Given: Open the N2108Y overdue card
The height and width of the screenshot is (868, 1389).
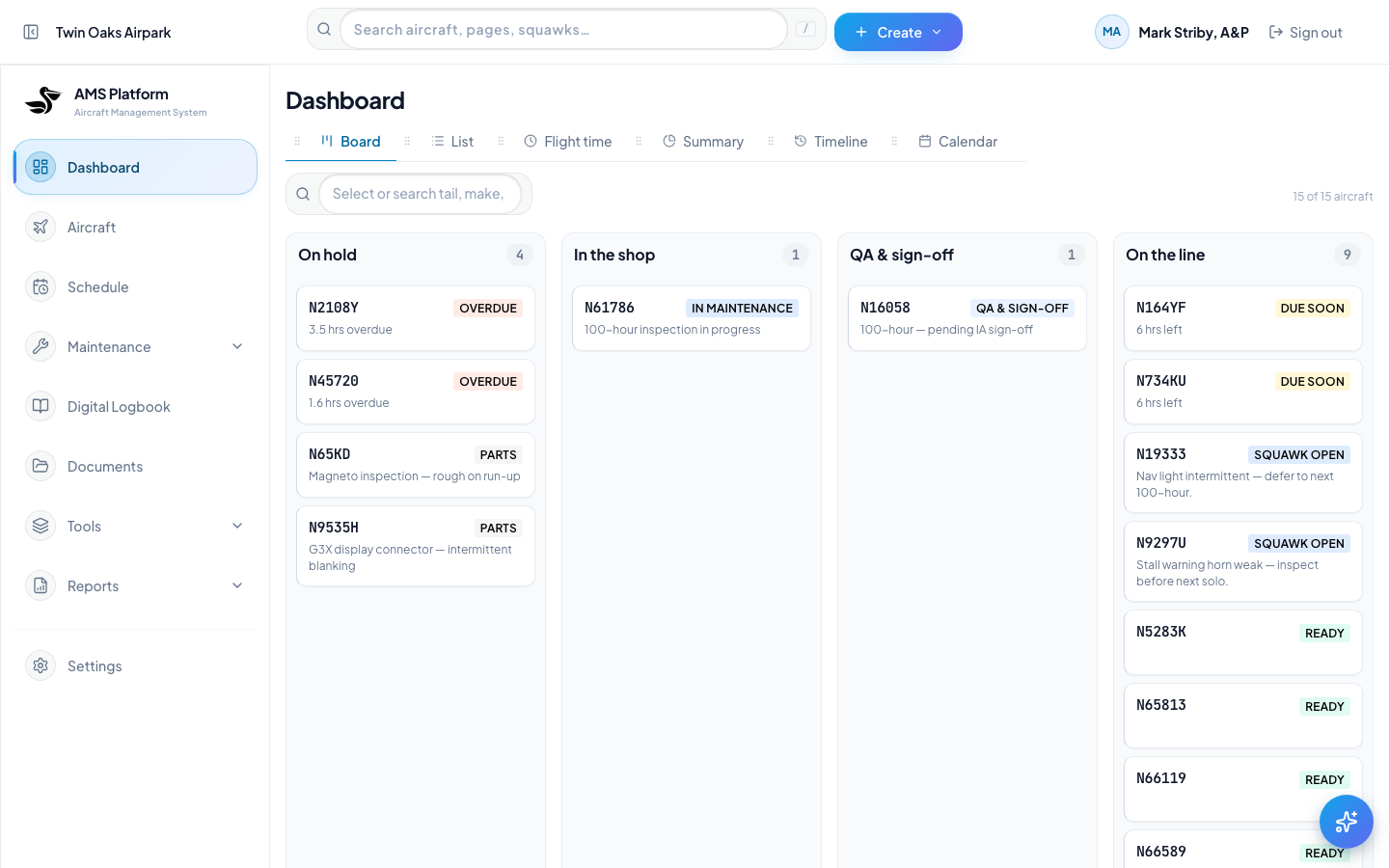Looking at the screenshot, I should point(416,318).
